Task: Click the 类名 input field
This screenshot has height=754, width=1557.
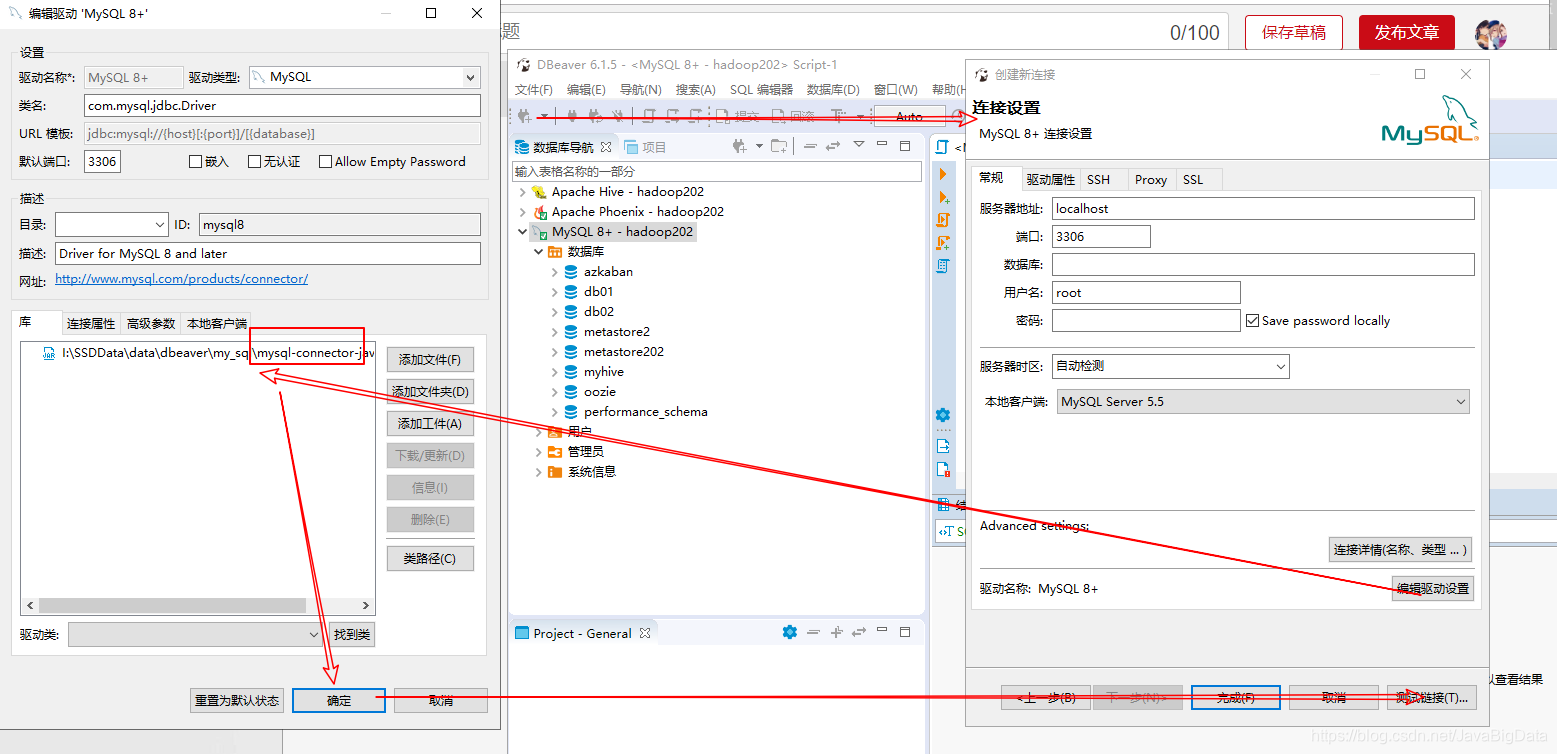Action: pos(283,105)
